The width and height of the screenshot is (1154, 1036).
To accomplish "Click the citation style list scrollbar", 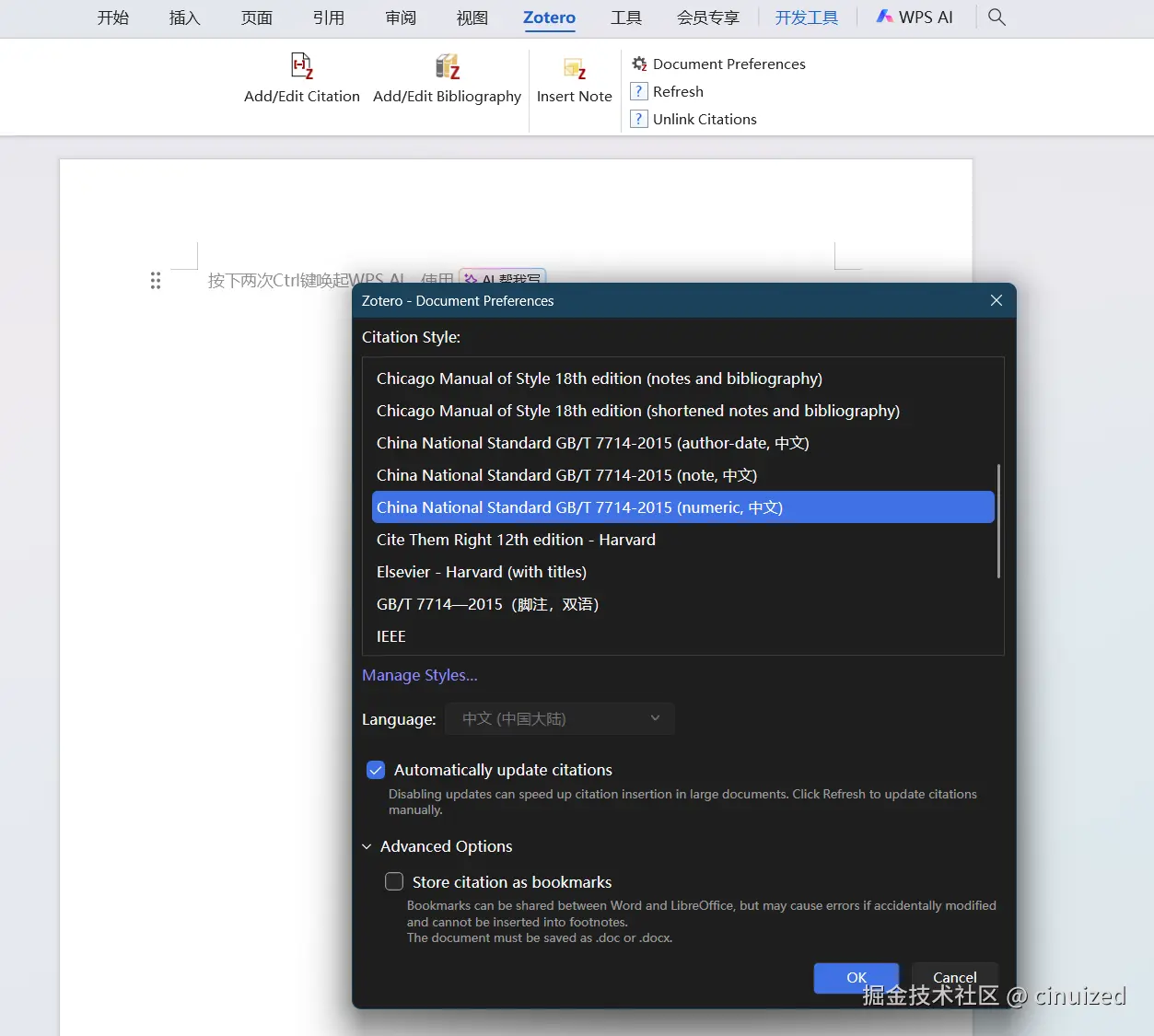I will [x=998, y=521].
